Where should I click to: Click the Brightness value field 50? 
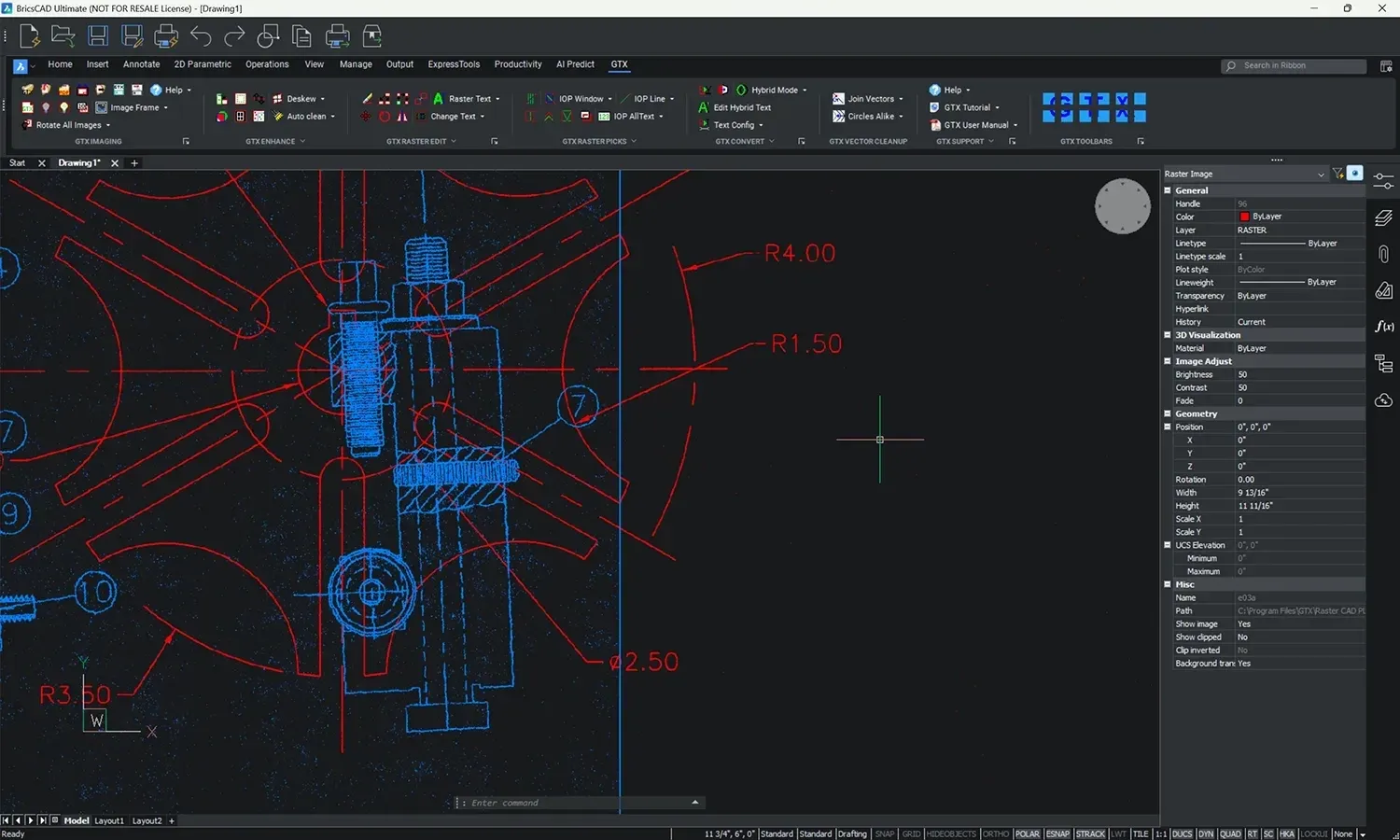(x=1299, y=374)
